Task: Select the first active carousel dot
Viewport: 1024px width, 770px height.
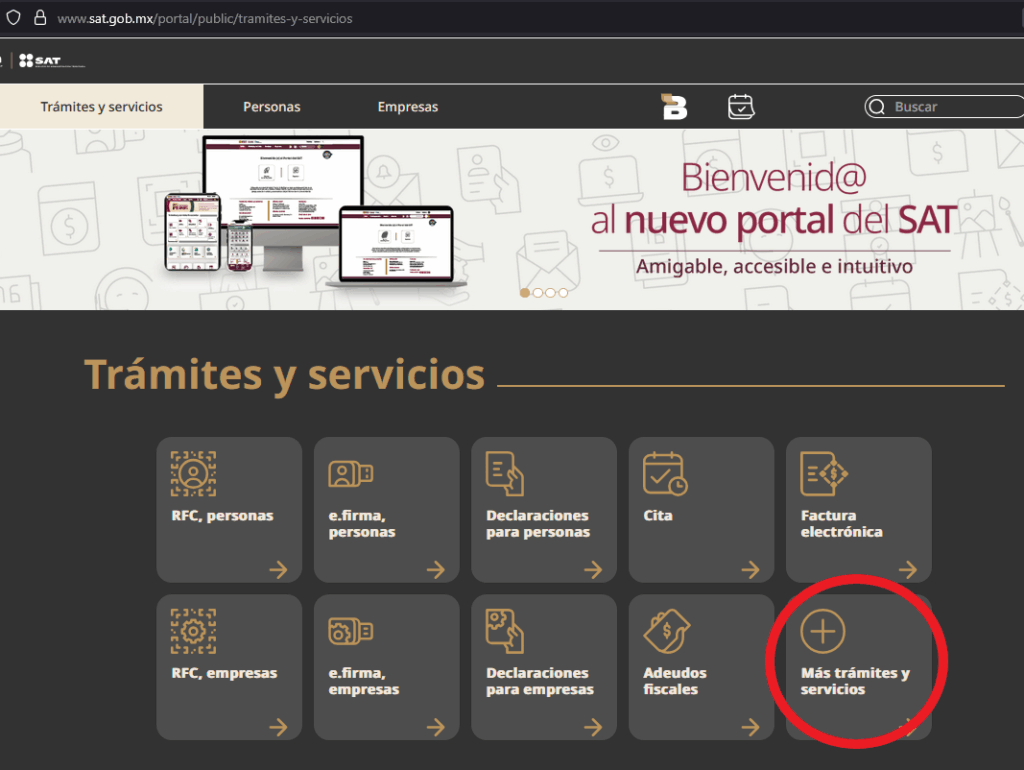Action: [x=525, y=293]
